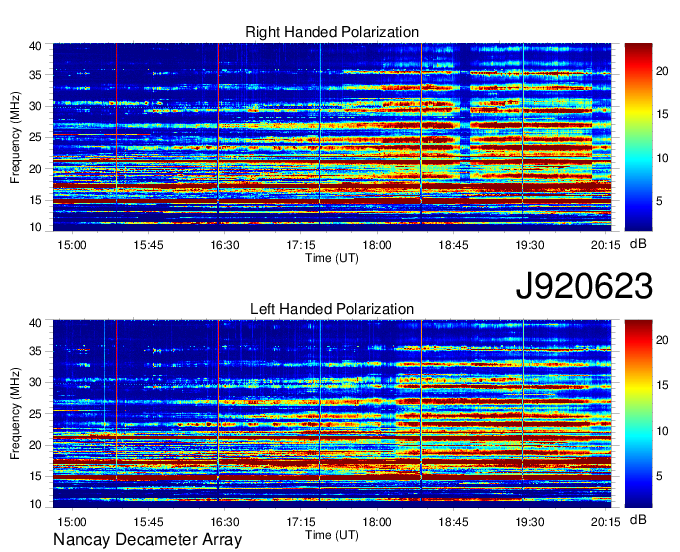Click the 18:00 time tick under Right Handed plot
Viewport: 680px width, 552px height.
[x=377, y=245]
